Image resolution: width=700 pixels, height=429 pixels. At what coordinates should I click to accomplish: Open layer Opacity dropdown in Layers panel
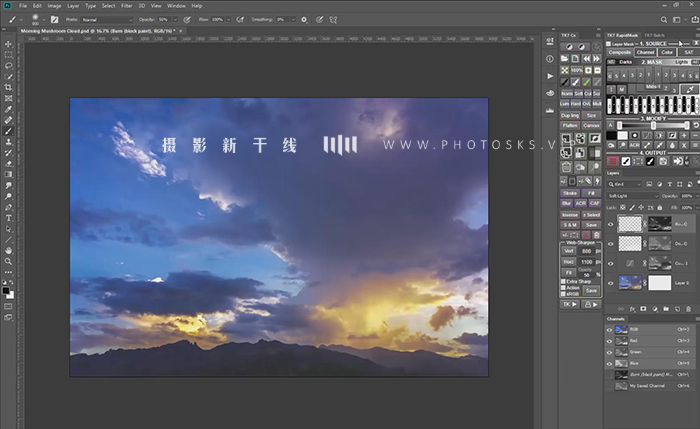coord(696,196)
